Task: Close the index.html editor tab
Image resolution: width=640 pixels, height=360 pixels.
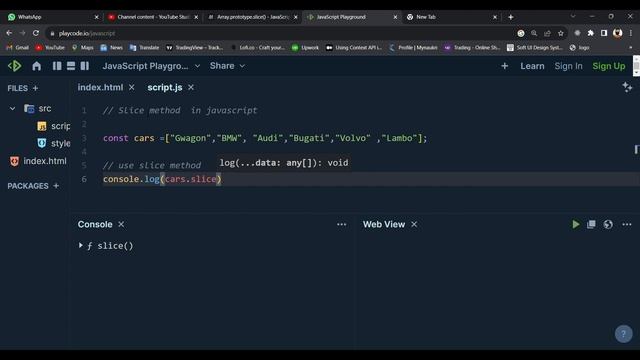Action: [131, 88]
